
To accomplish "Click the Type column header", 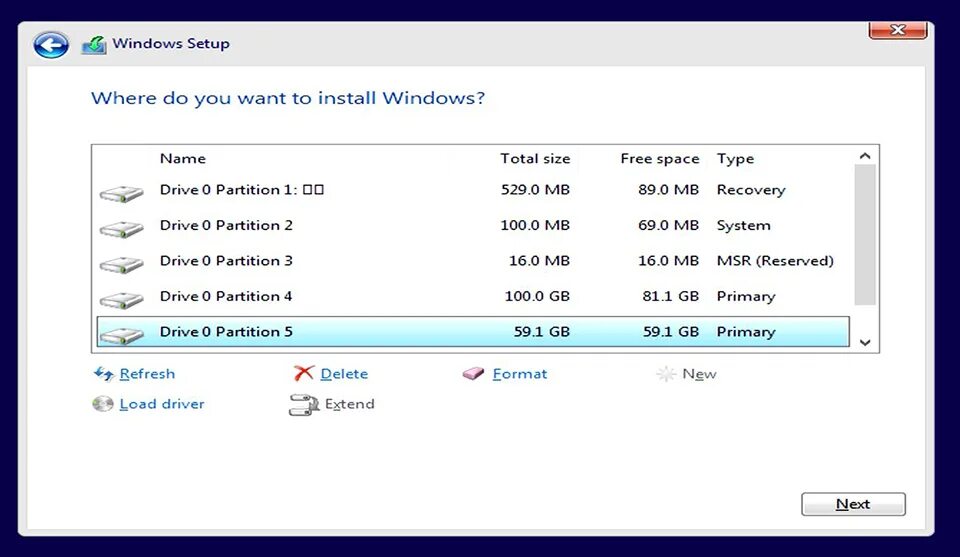I will click(x=735, y=159).
